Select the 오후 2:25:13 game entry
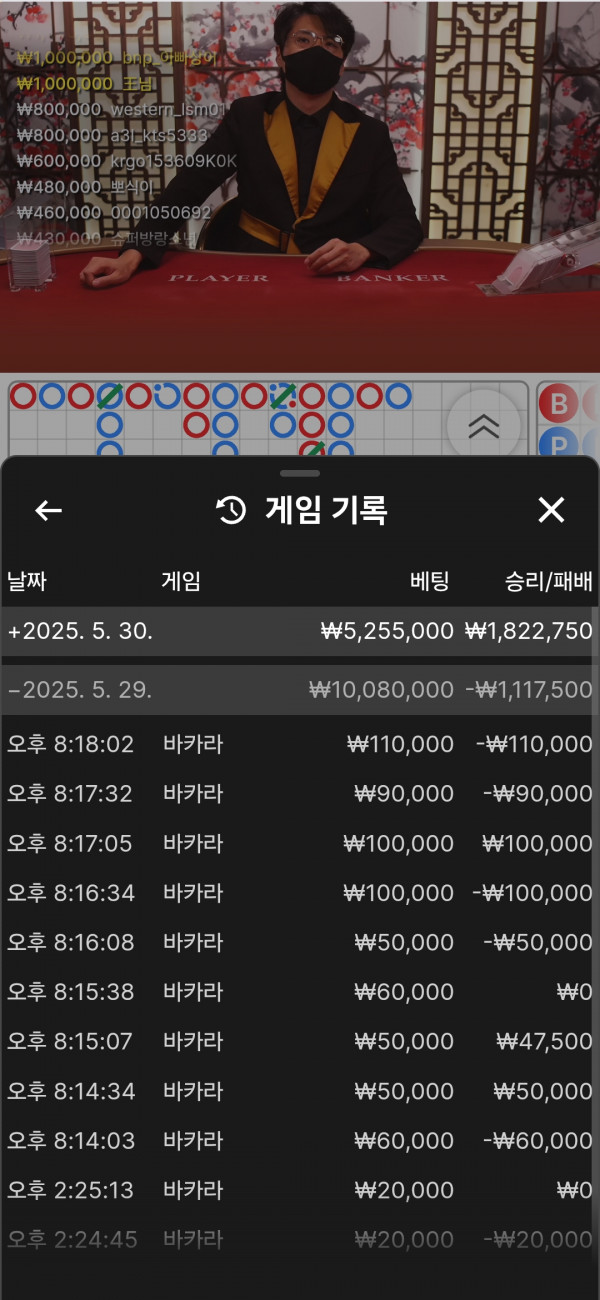 (299, 1191)
